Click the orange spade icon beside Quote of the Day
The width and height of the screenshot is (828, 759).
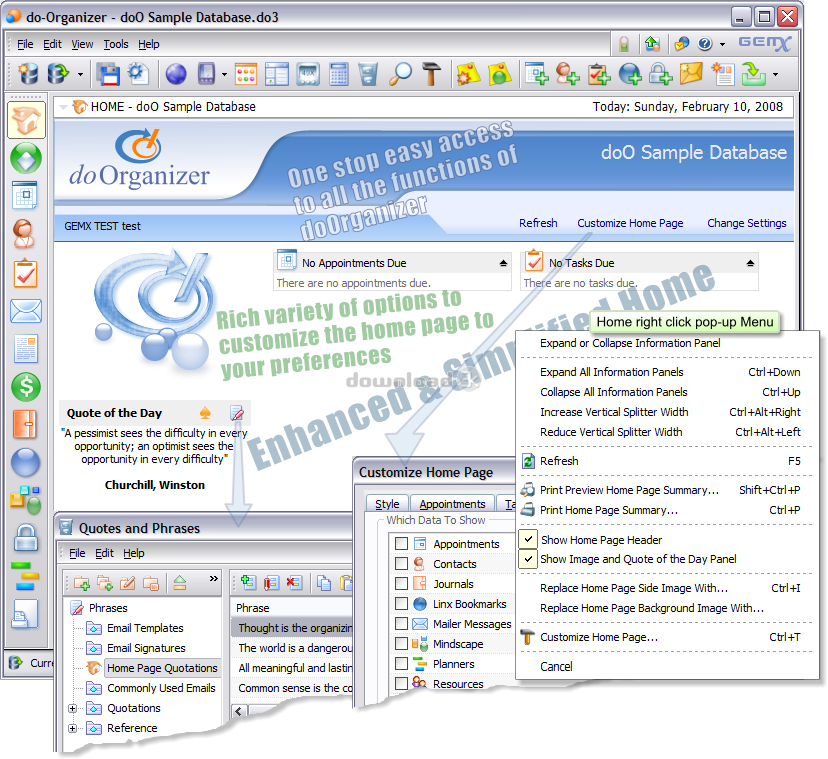[x=205, y=413]
